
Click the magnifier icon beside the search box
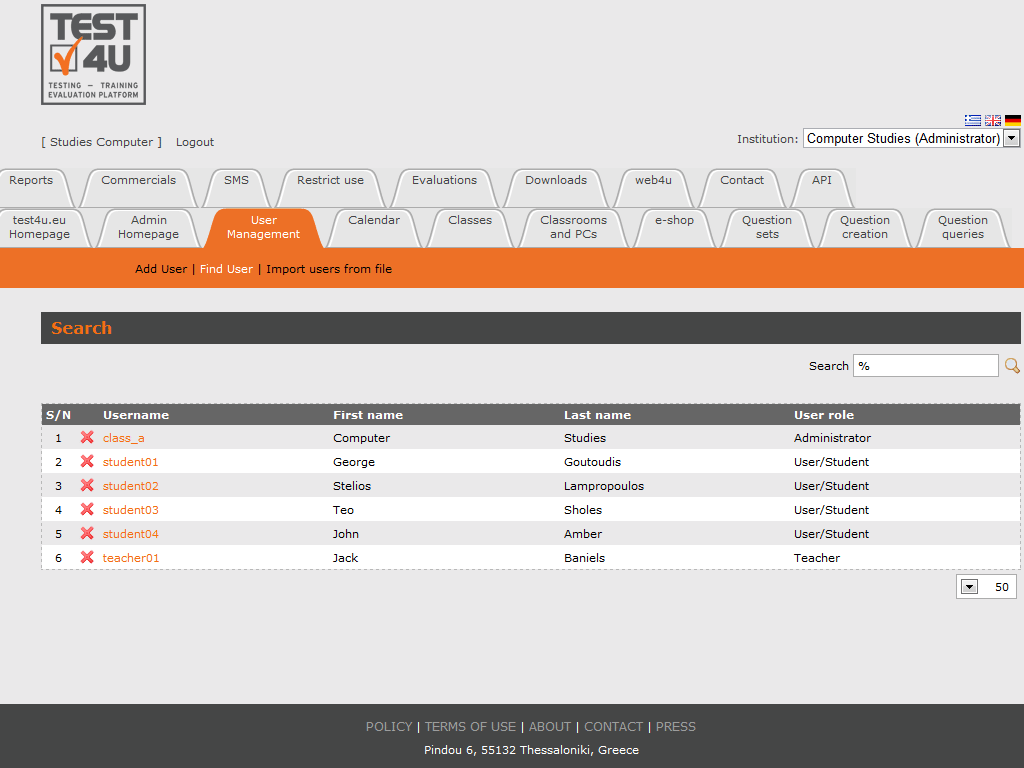point(1012,366)
